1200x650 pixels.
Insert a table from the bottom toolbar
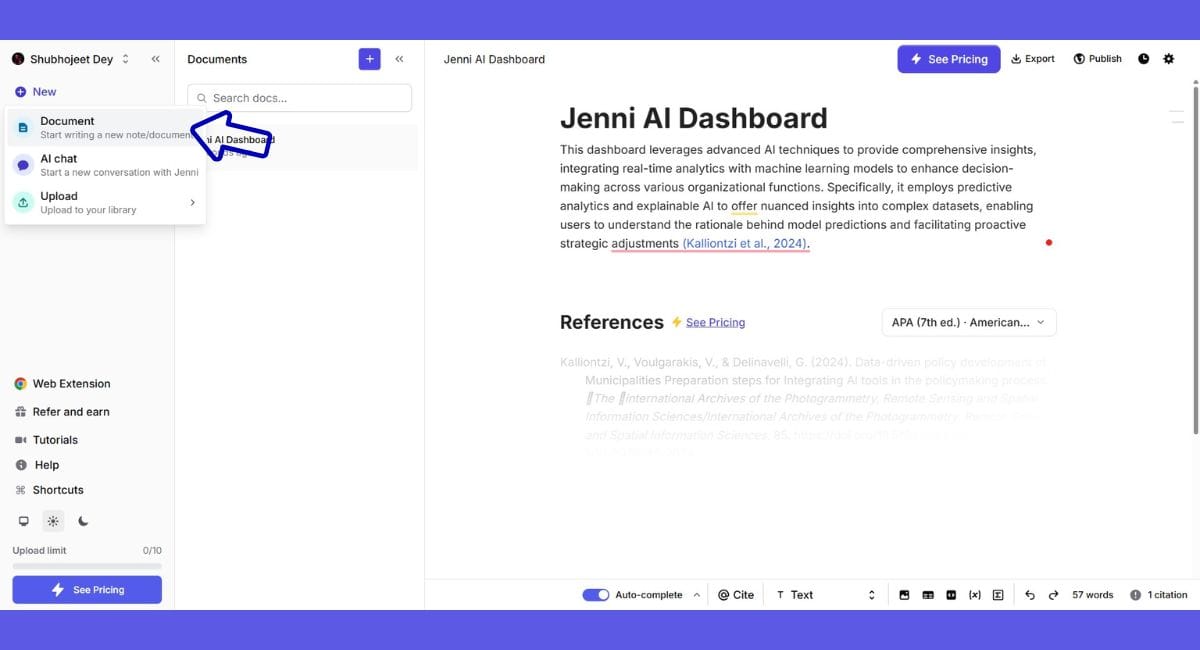928,595
